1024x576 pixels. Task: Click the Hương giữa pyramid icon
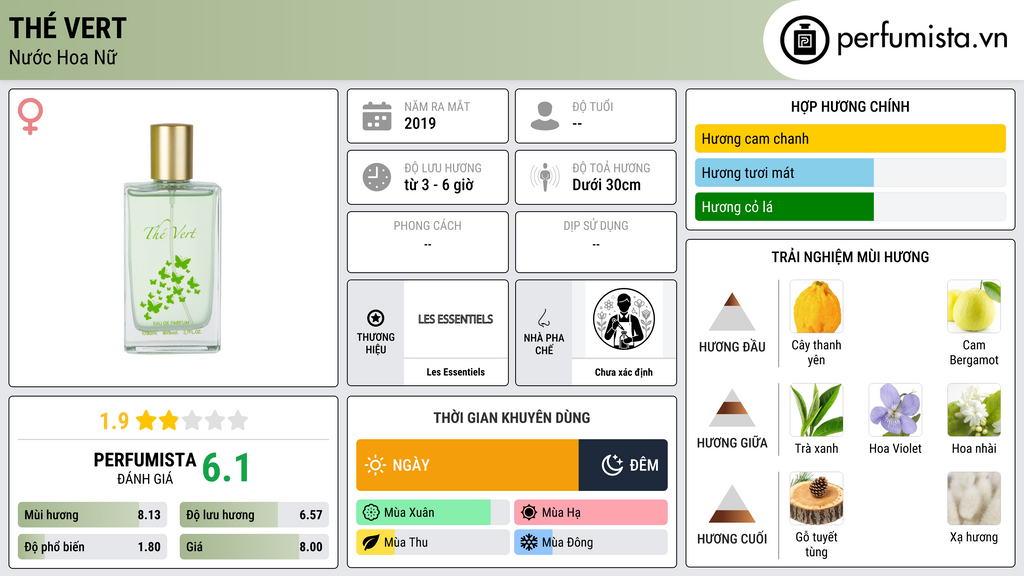click(x=732, y=408)
